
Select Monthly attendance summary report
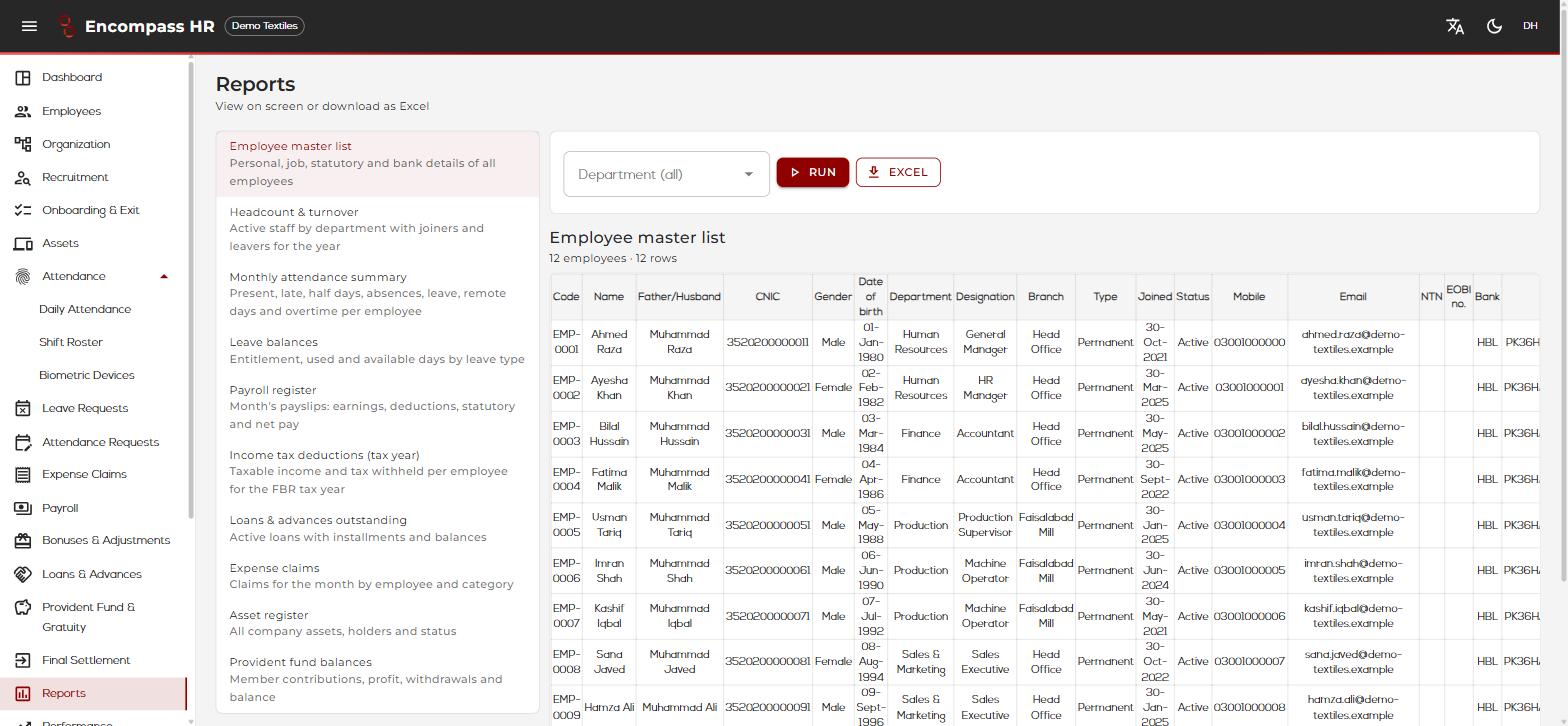(377, 294)
